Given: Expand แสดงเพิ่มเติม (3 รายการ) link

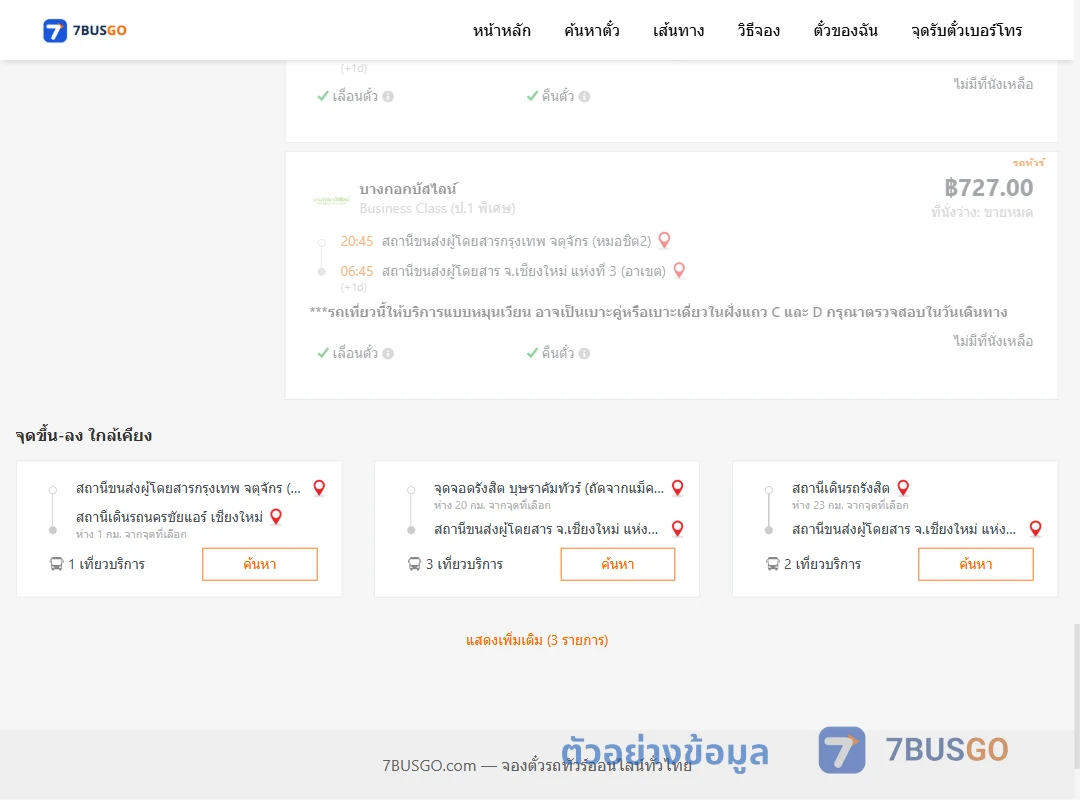Looking at the screenshot, I should coord(537,640).
